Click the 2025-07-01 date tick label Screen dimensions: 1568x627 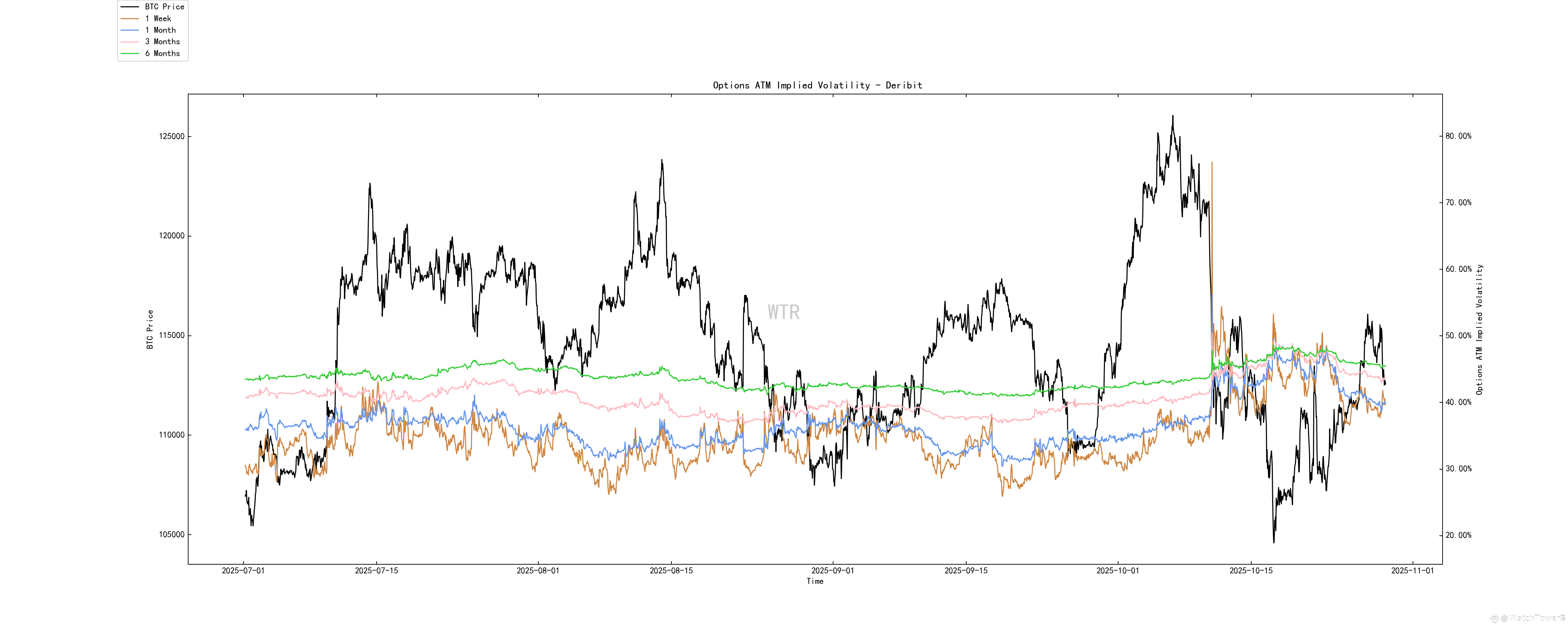(x=243, y=570)
